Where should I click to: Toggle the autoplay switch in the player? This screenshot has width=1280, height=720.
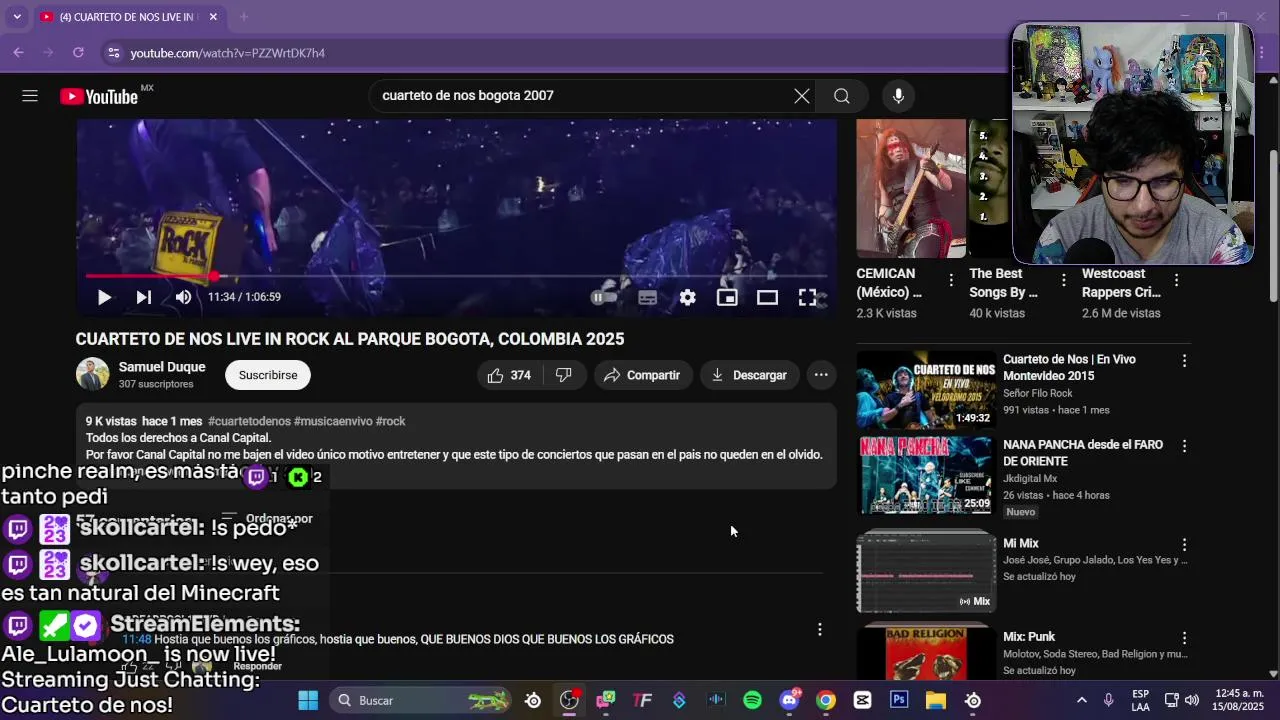603,297
